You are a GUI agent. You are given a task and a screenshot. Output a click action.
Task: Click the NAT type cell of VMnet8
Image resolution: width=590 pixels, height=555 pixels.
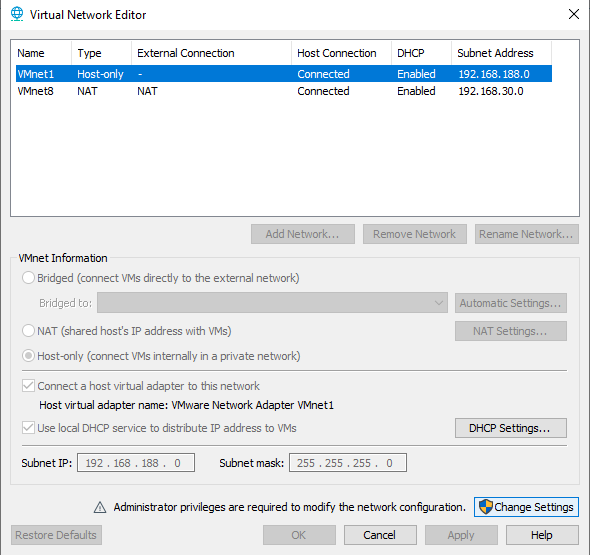point(87,91)
